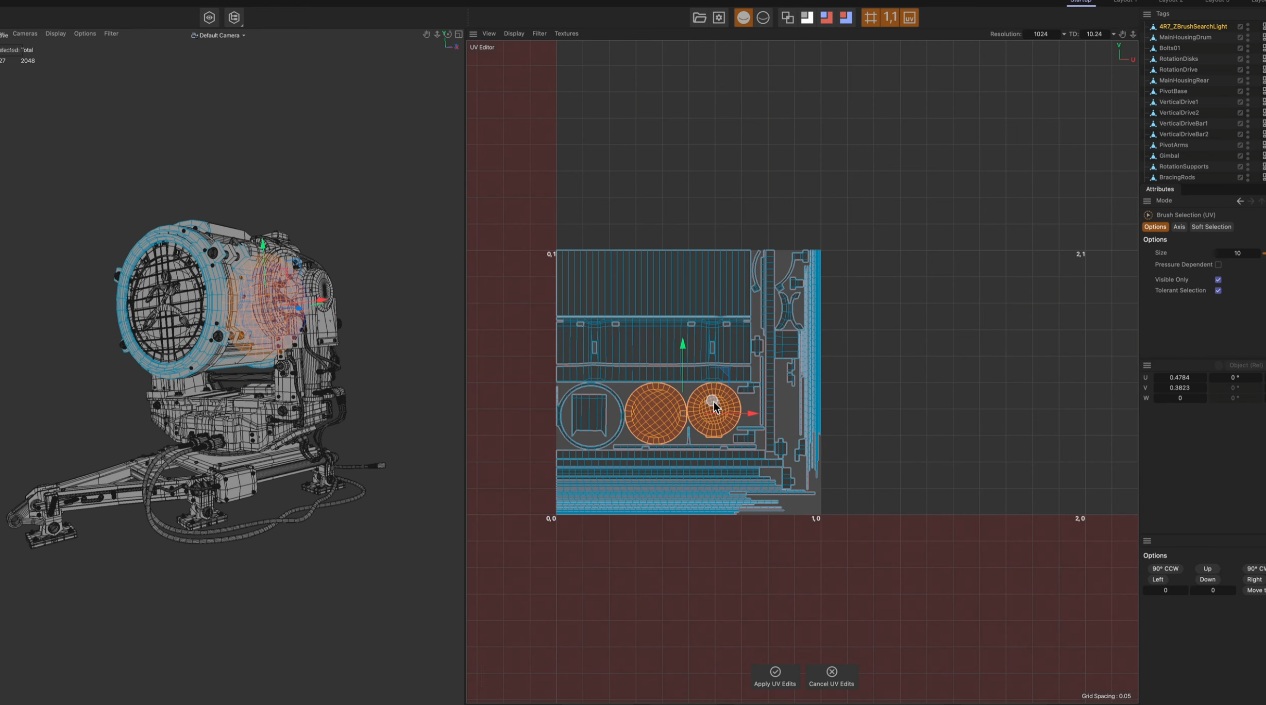This screenshot has width=1266, height=705.
Task: Open the TD value dropdown arrow
Action: pyautogui.click(x=1113, y=34)
